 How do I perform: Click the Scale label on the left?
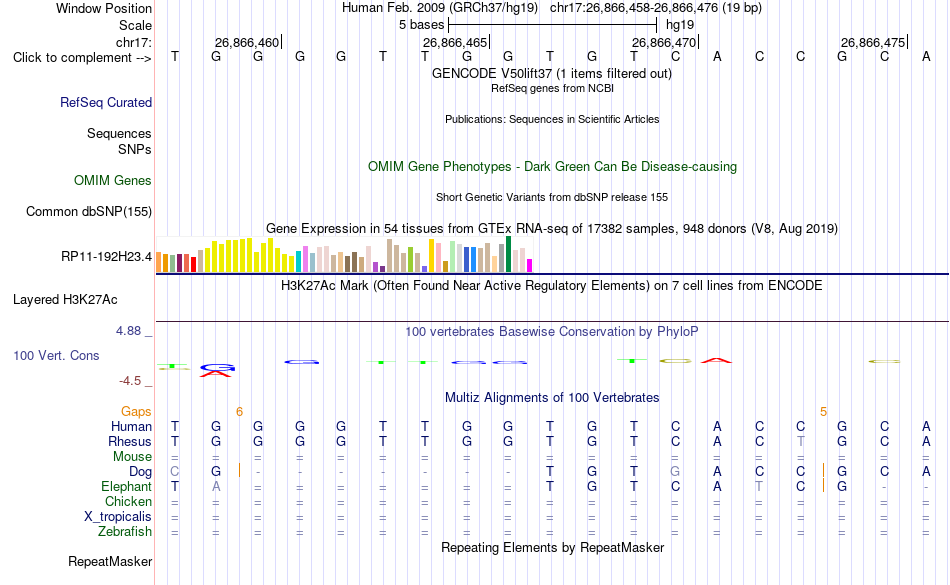(x=135, y=25)
